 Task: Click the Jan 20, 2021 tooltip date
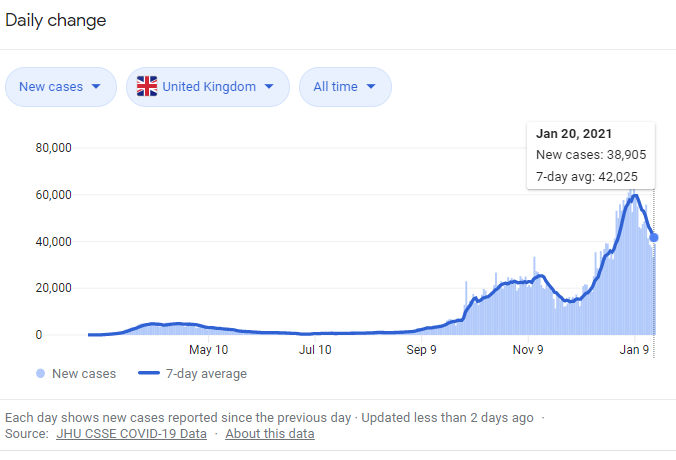click(x=574, y=133)
